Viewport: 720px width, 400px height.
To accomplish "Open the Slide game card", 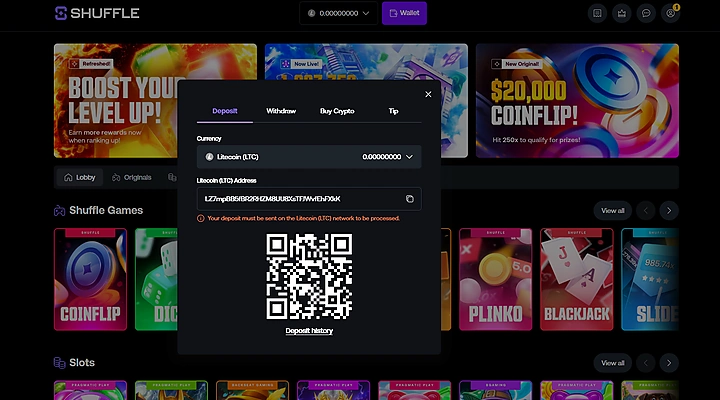I will pyautogui.click(x=650, y=279).
